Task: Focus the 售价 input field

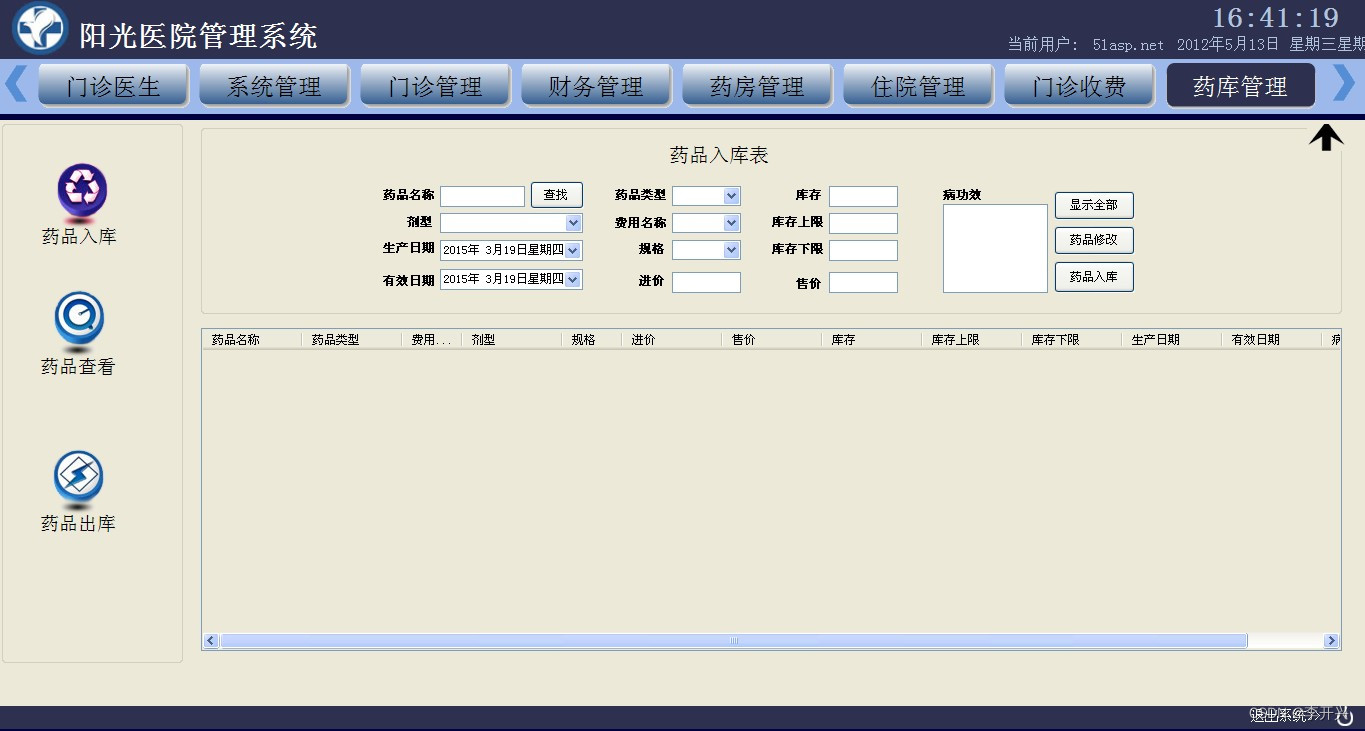Action: tap(863, 283)
